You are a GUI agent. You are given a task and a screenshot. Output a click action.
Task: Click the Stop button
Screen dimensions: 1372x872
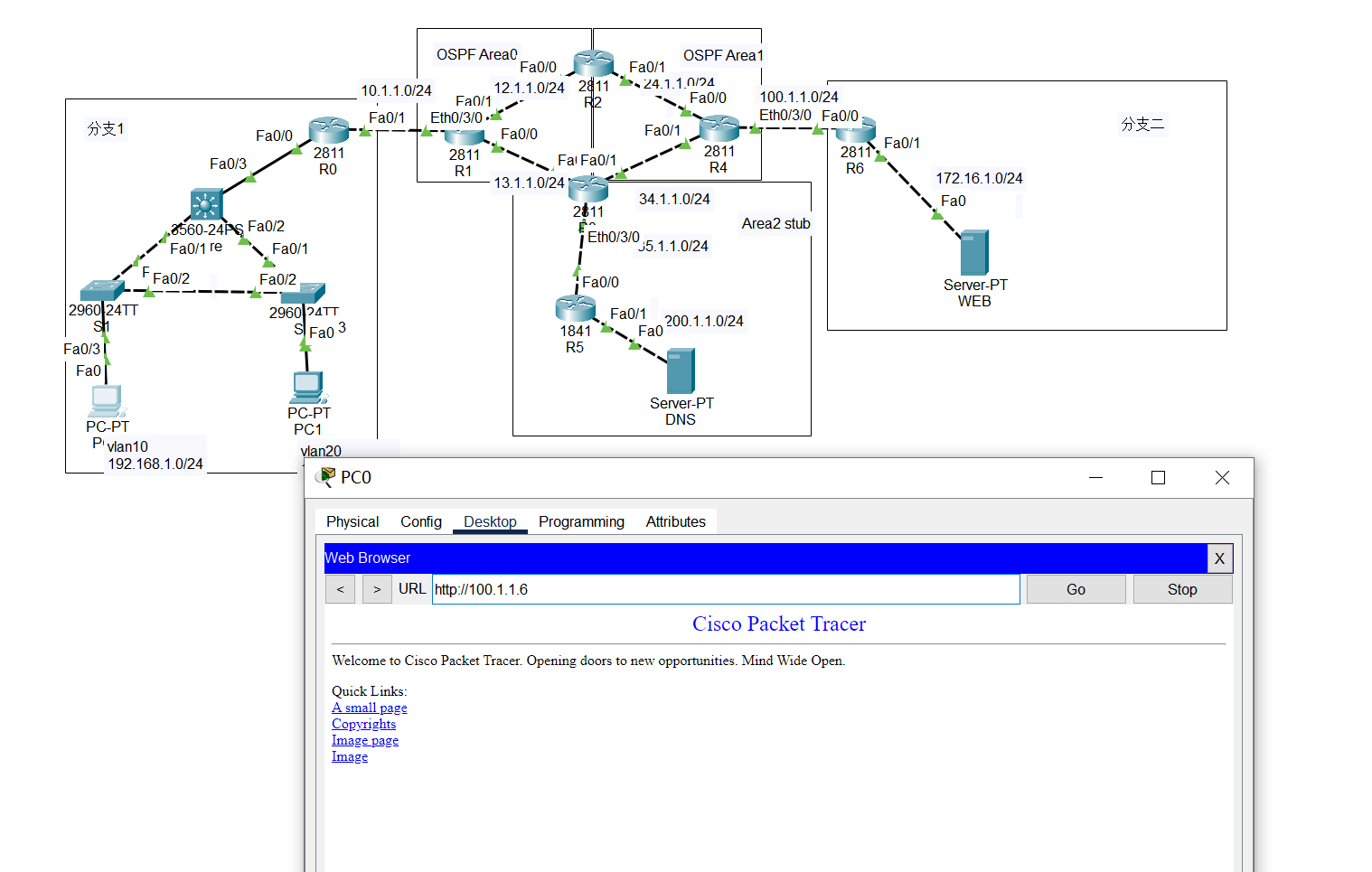coord(1182,589)
